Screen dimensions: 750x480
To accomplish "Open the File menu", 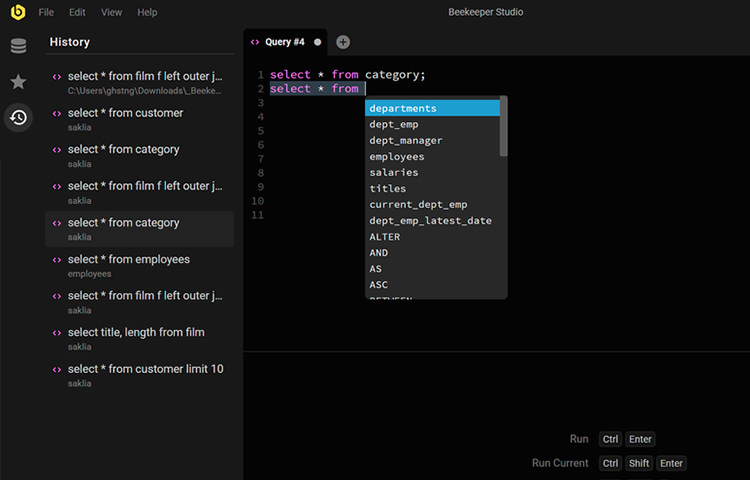I will tap(46, 12).
